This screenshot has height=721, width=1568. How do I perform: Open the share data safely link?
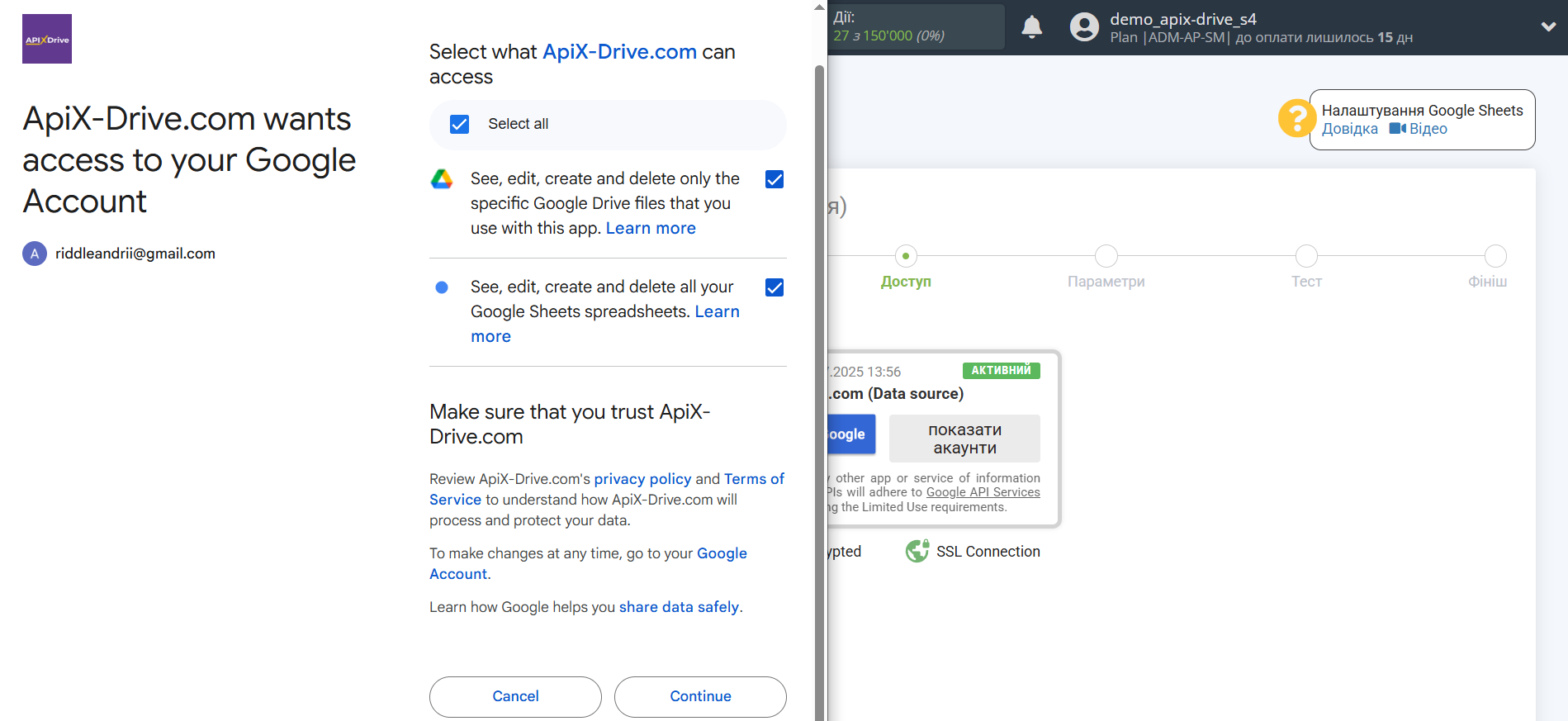(679, 607)
